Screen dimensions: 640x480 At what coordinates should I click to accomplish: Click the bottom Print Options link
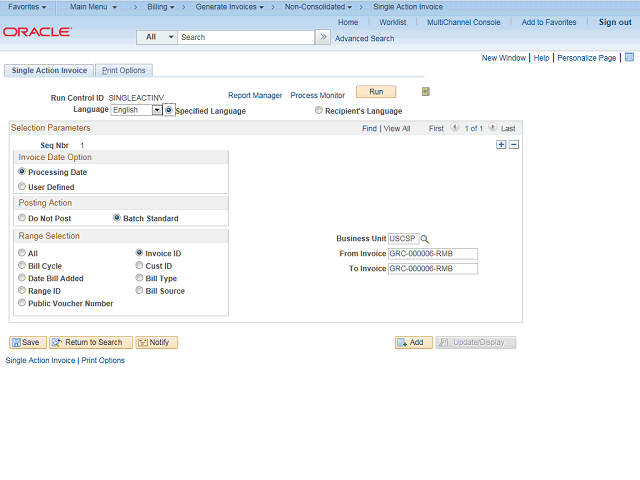(103, 360)
